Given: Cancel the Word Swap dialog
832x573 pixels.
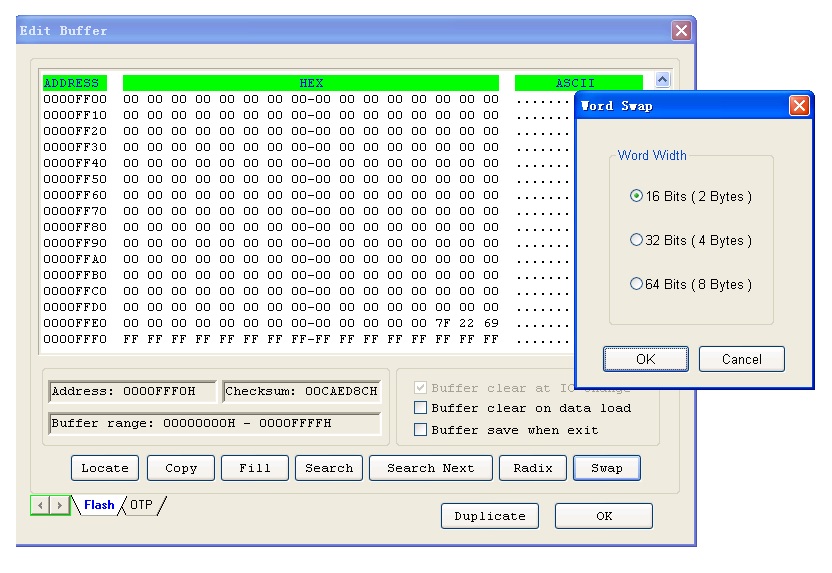Looking at the screenshot, I should tap(741, 359).
